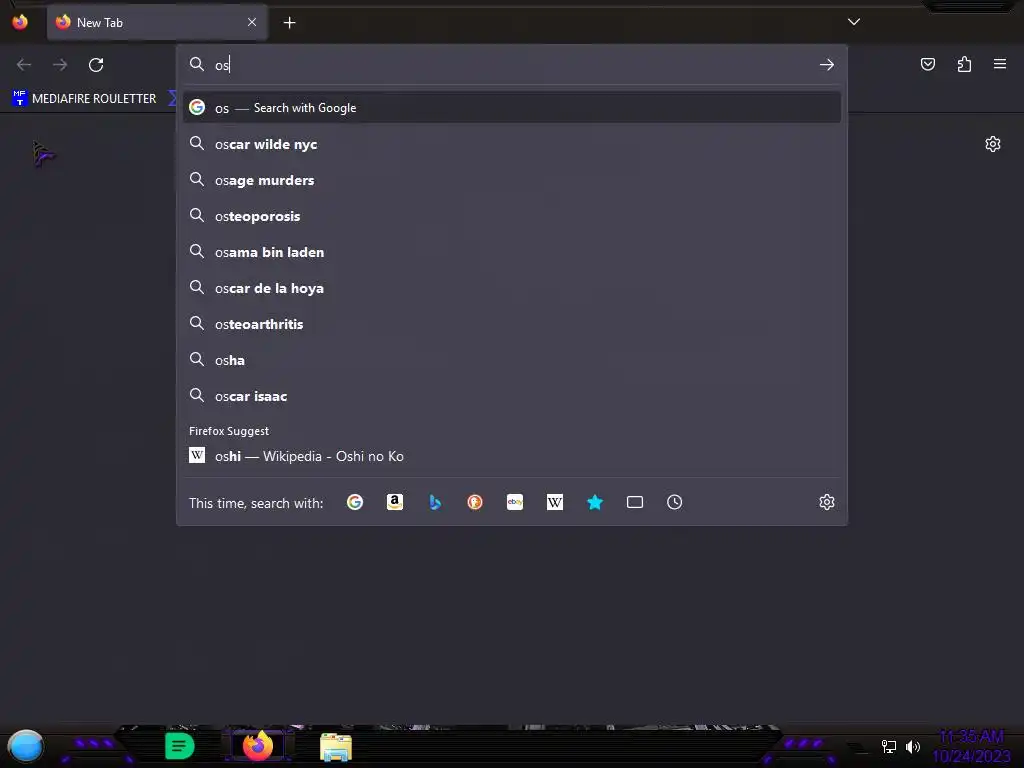Open the list all tabs chevron
The image size is (1024, 768).
[854, 22]
